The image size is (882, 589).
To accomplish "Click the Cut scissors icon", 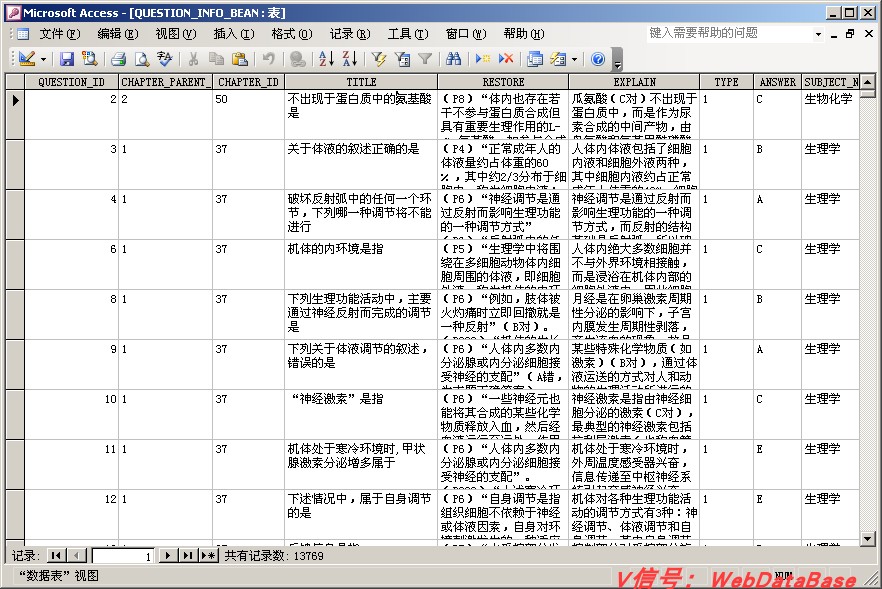I will click(194, 59).
